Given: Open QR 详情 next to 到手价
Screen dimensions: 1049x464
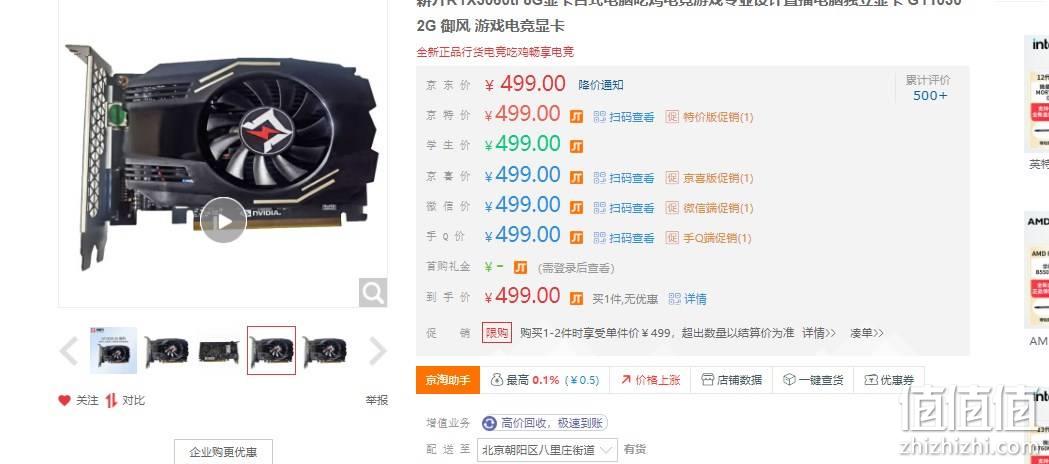Looking at the screenshot, I should tap(688, 299).
